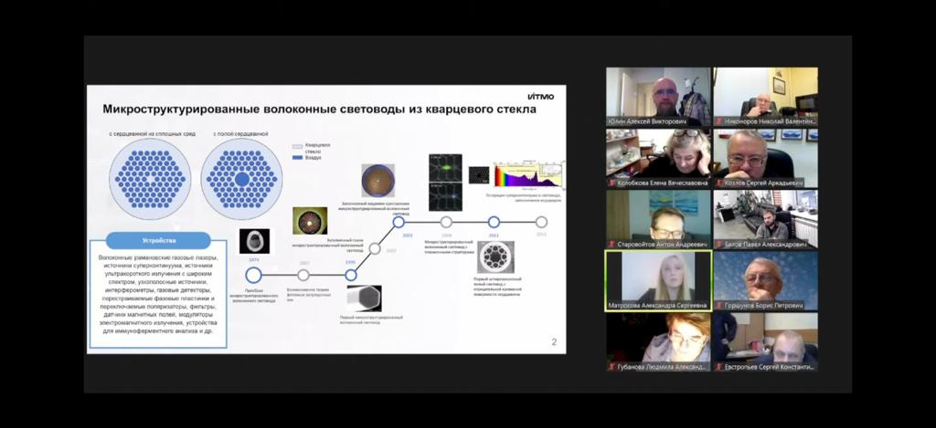Click muted mic icon for Губанова Людмила
This screenshot has width=937, height=428.
[x=612, y=367]
